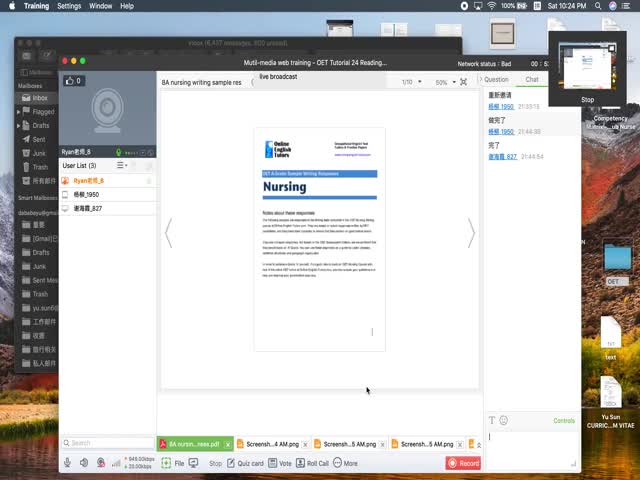Image resolution: width=640 pixels, height=480 pixels.
Task: Click the fit-to-screen fullscreen icon
Action: tap(463, 82)
